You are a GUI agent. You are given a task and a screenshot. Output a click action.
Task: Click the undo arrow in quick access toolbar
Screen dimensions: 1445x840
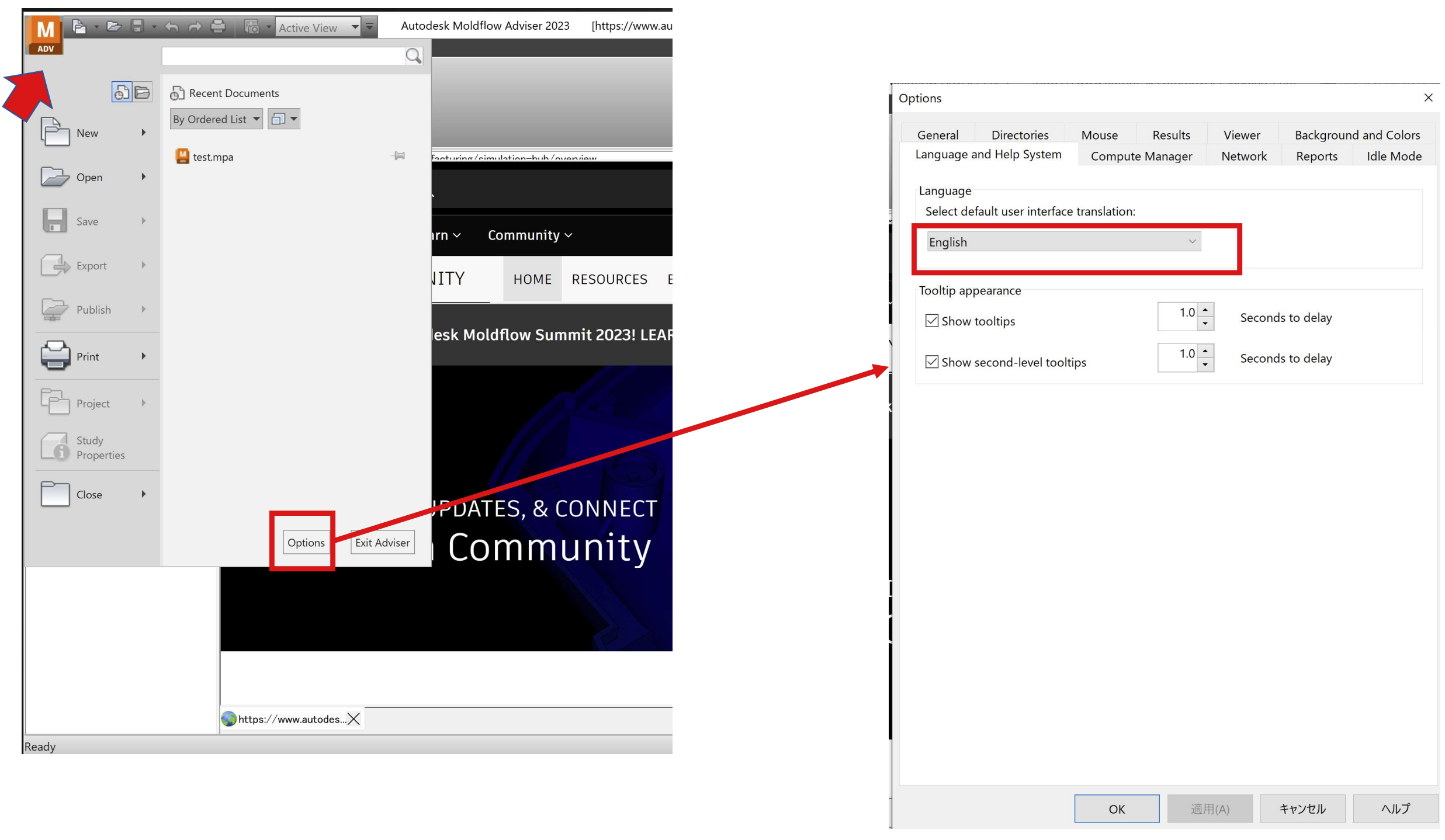coord(171,26)
